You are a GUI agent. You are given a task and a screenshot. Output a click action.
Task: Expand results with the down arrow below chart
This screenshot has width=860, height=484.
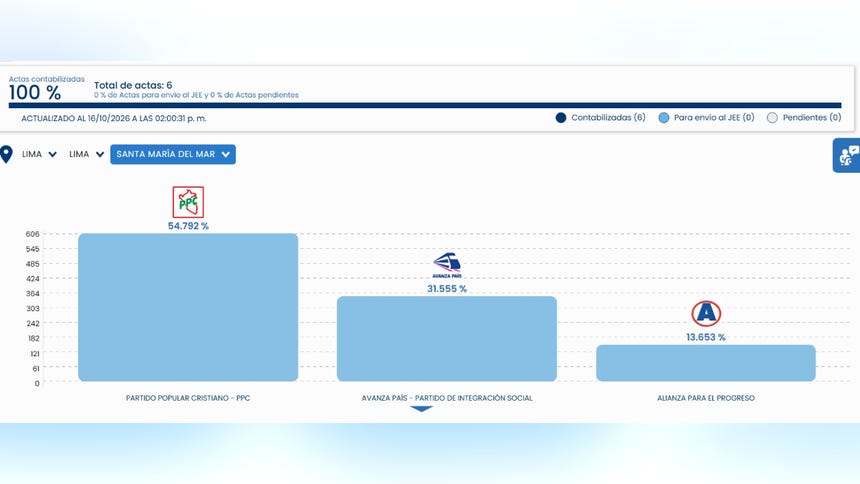[421, 409]
